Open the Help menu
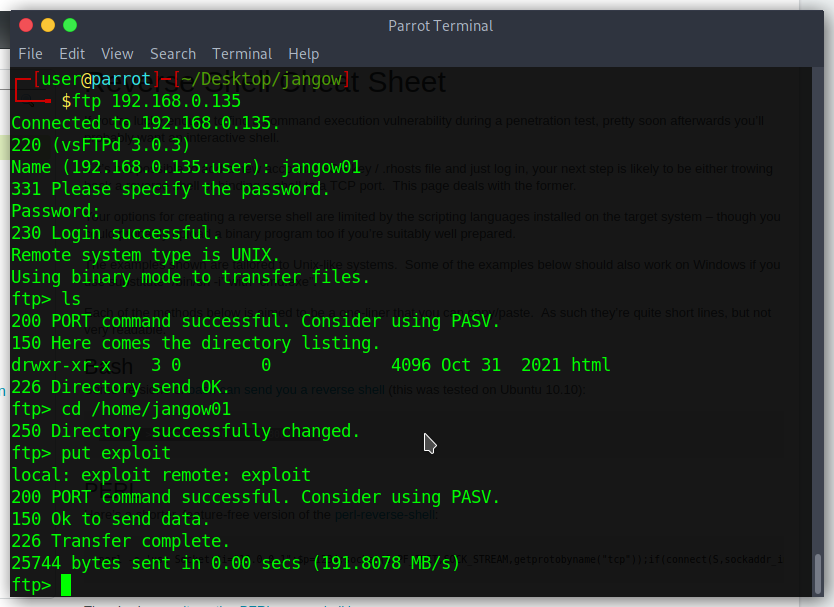The image size is (834, 607). tap(303, 54)
